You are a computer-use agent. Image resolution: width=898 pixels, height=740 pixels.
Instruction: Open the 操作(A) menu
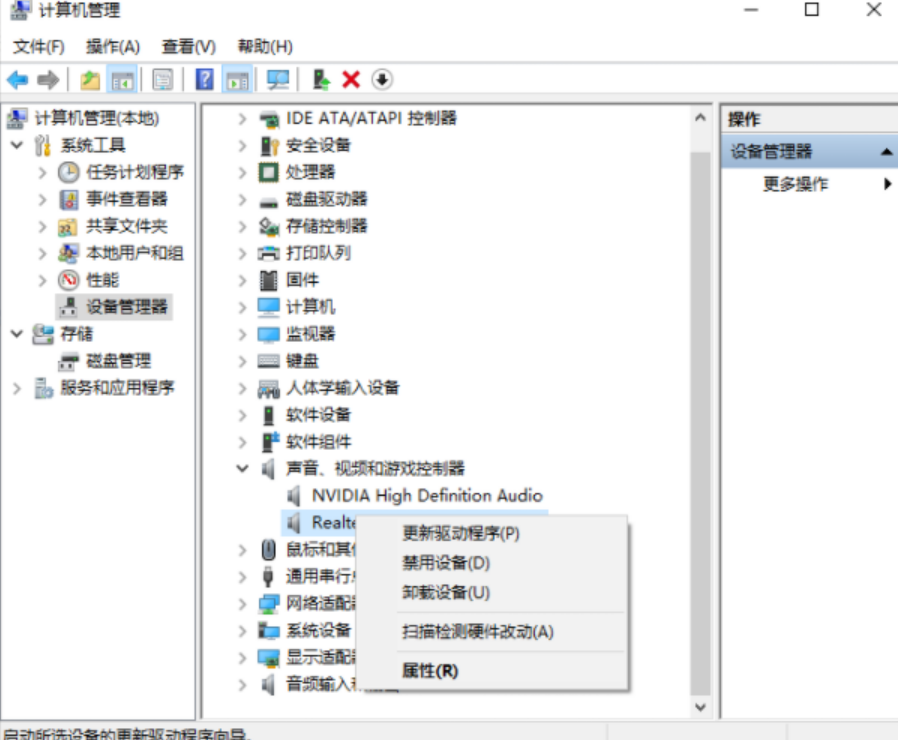[x=112, y=47]
